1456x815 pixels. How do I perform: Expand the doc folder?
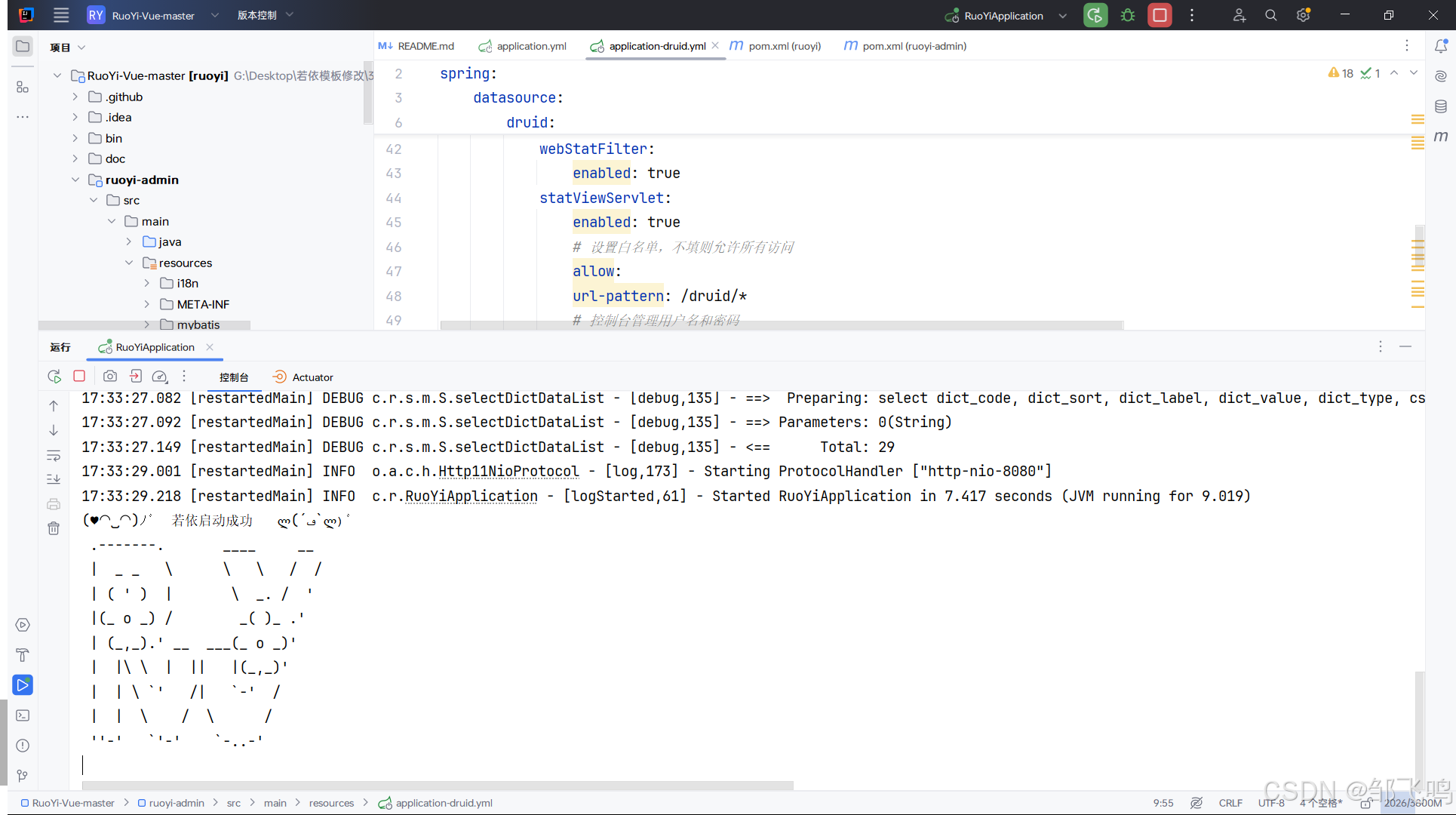pyautogui.click(x=75, y=158)
